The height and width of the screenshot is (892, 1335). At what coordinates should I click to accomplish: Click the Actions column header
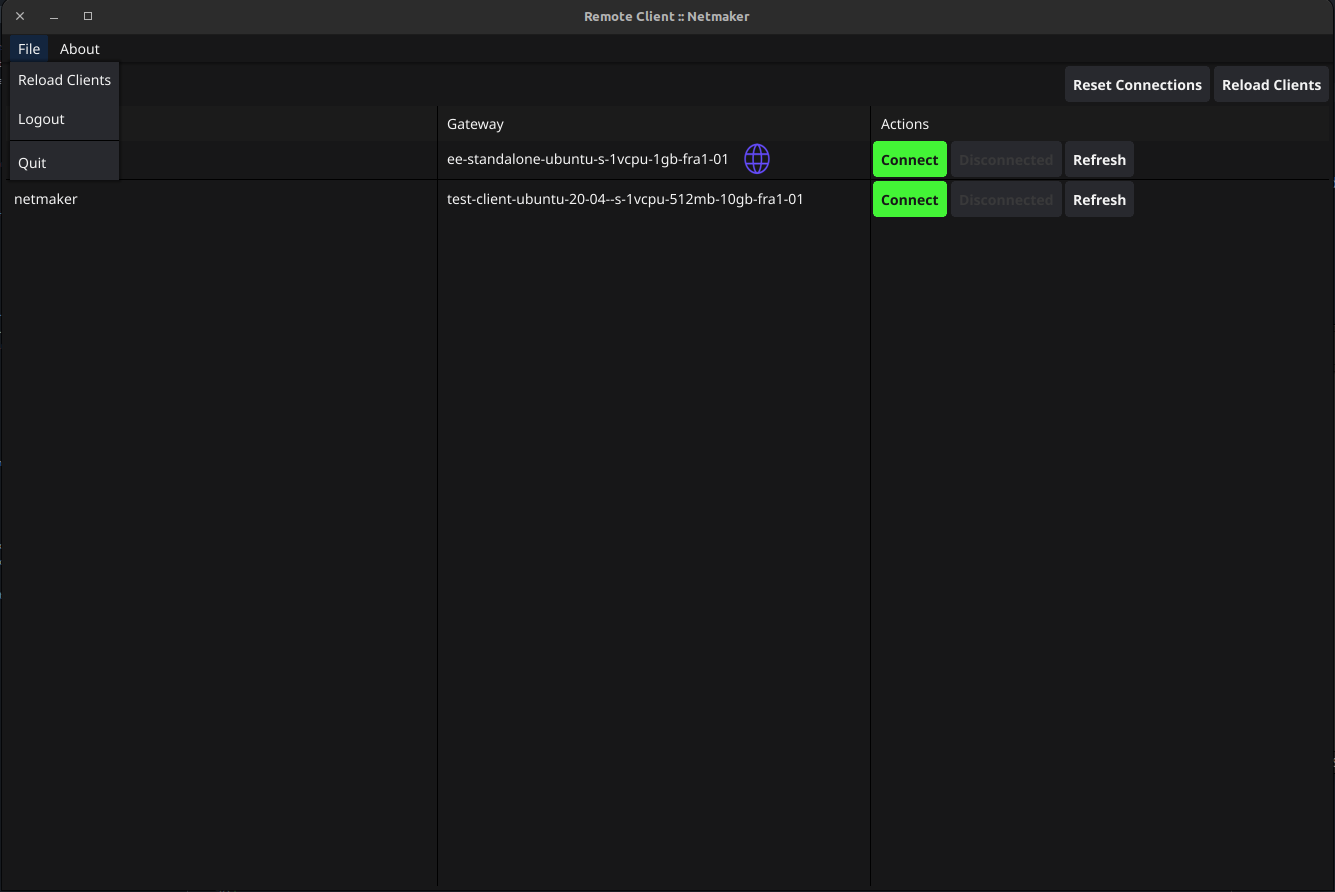(905, 124)
